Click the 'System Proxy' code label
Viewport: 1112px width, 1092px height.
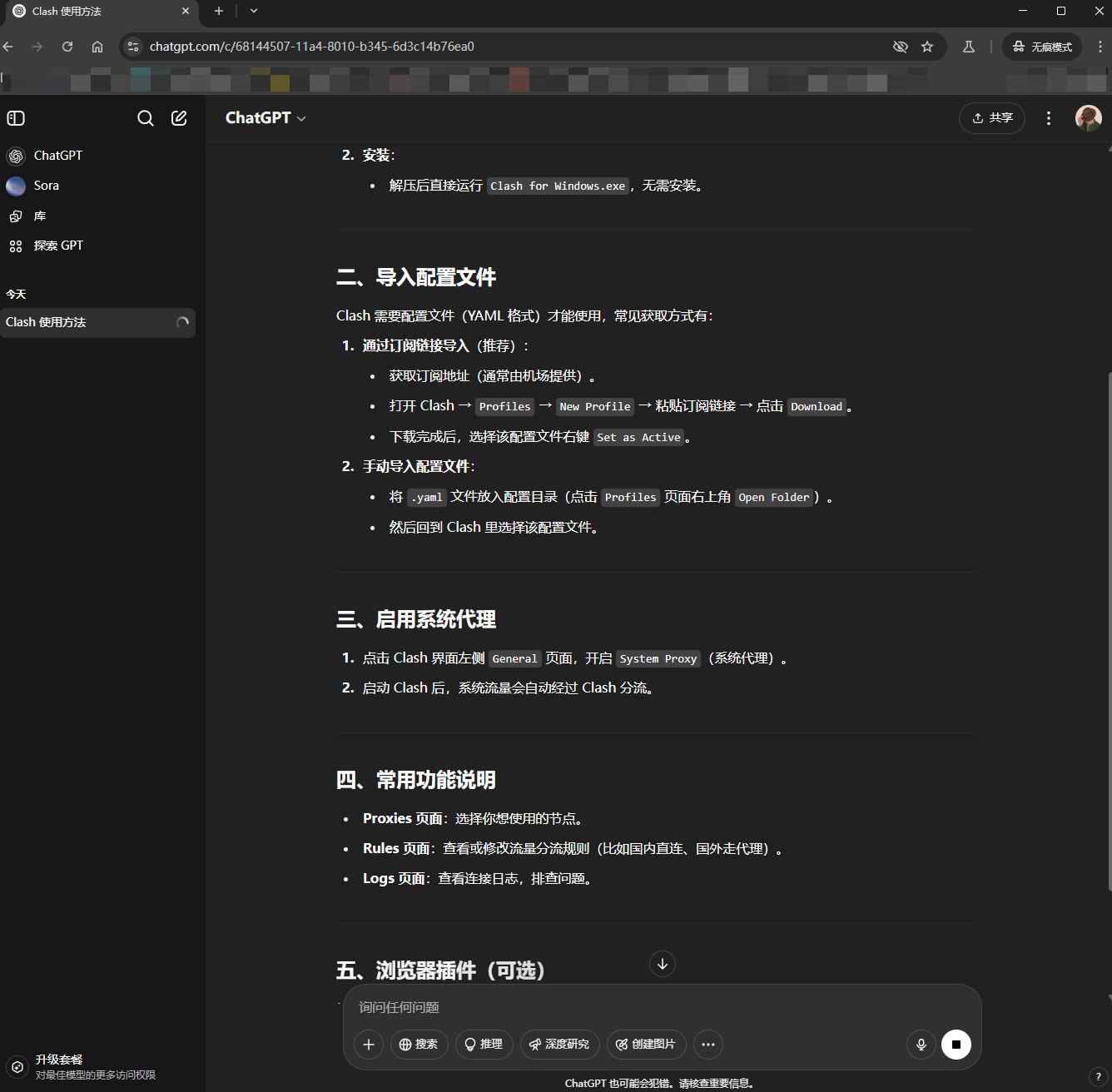(x=658, y=659)
